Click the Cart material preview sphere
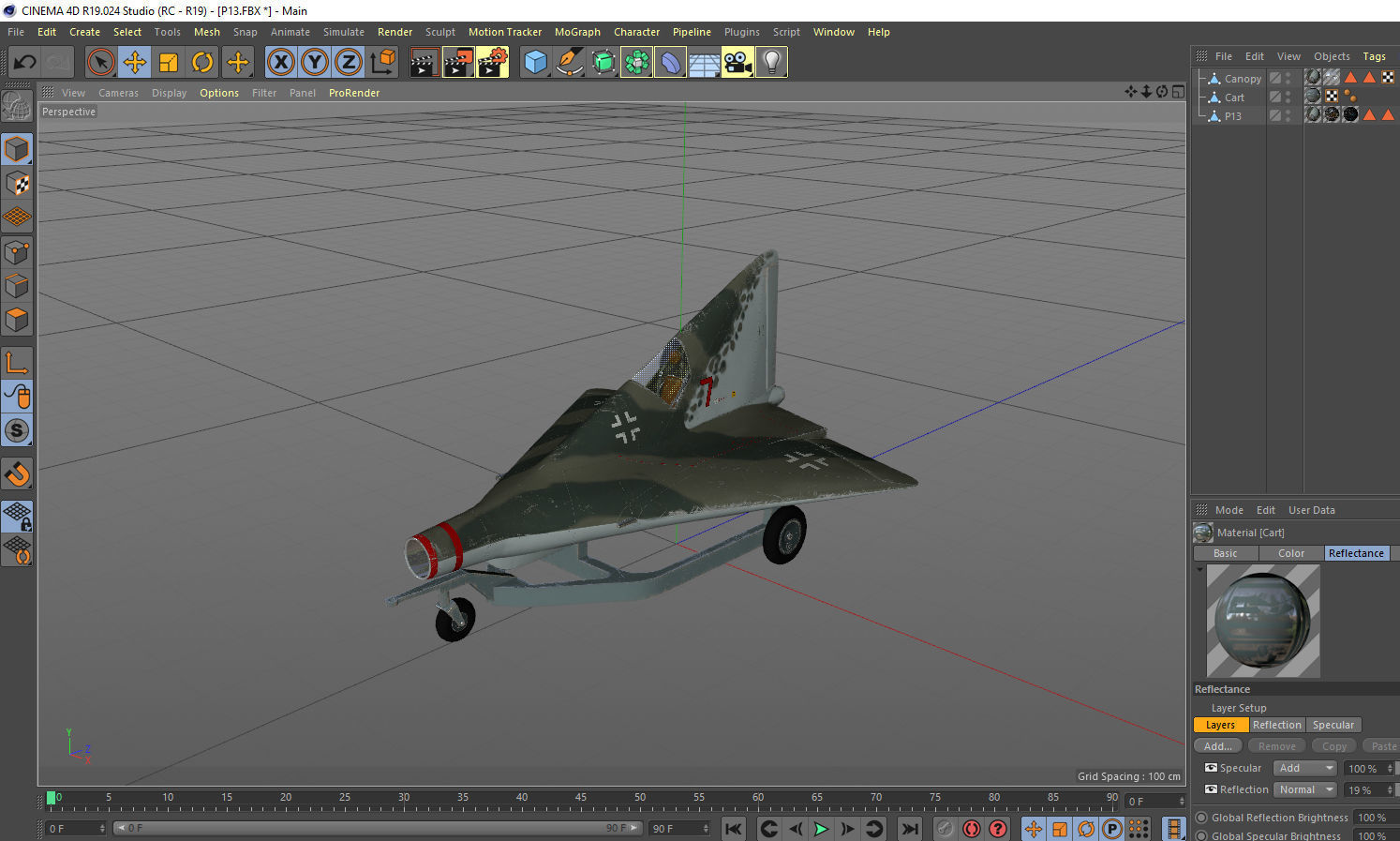Viewport: 1400px width, 841px height. pos(1263,621)
